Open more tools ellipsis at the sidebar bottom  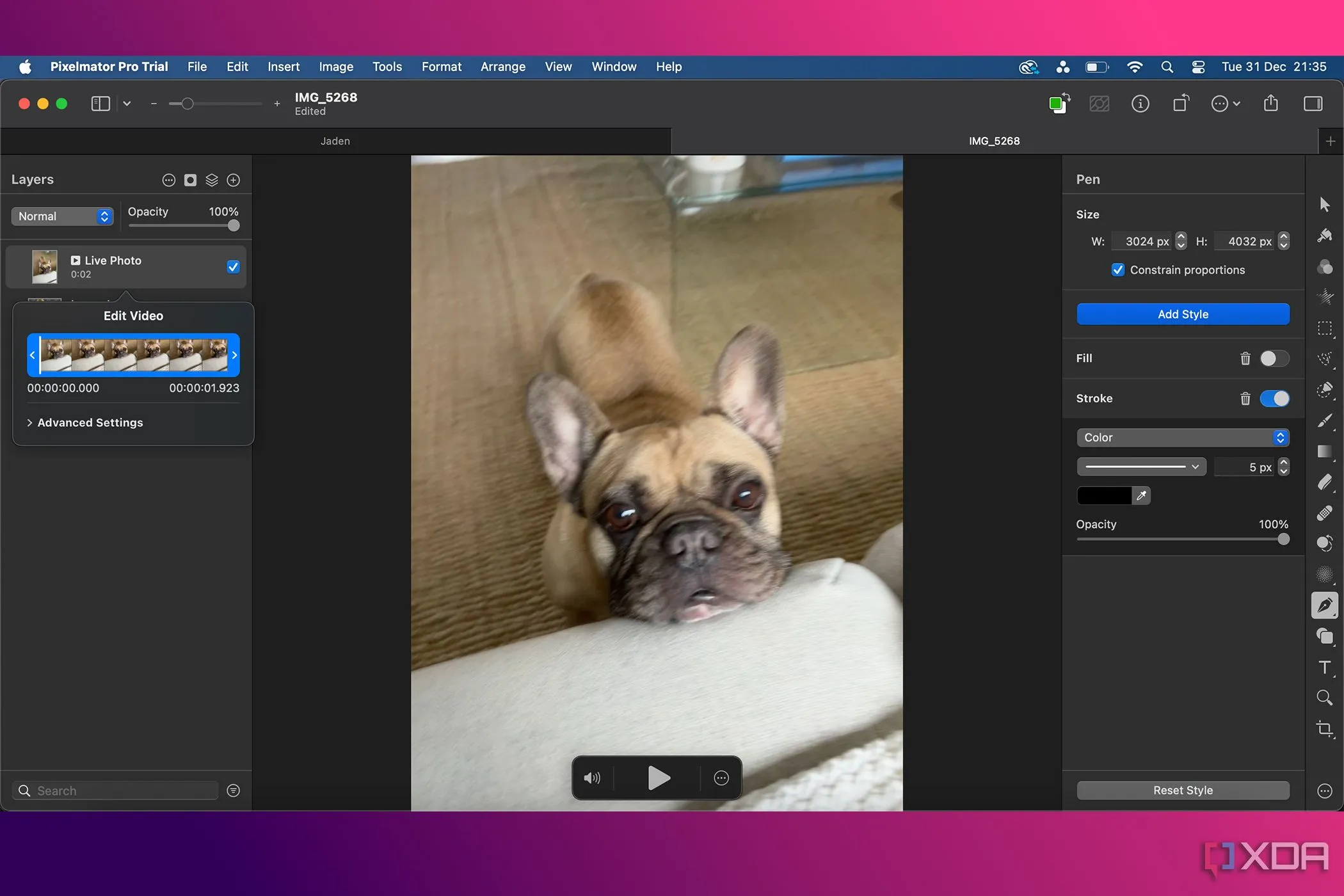pyautogui.click(x=1325, y=791)
